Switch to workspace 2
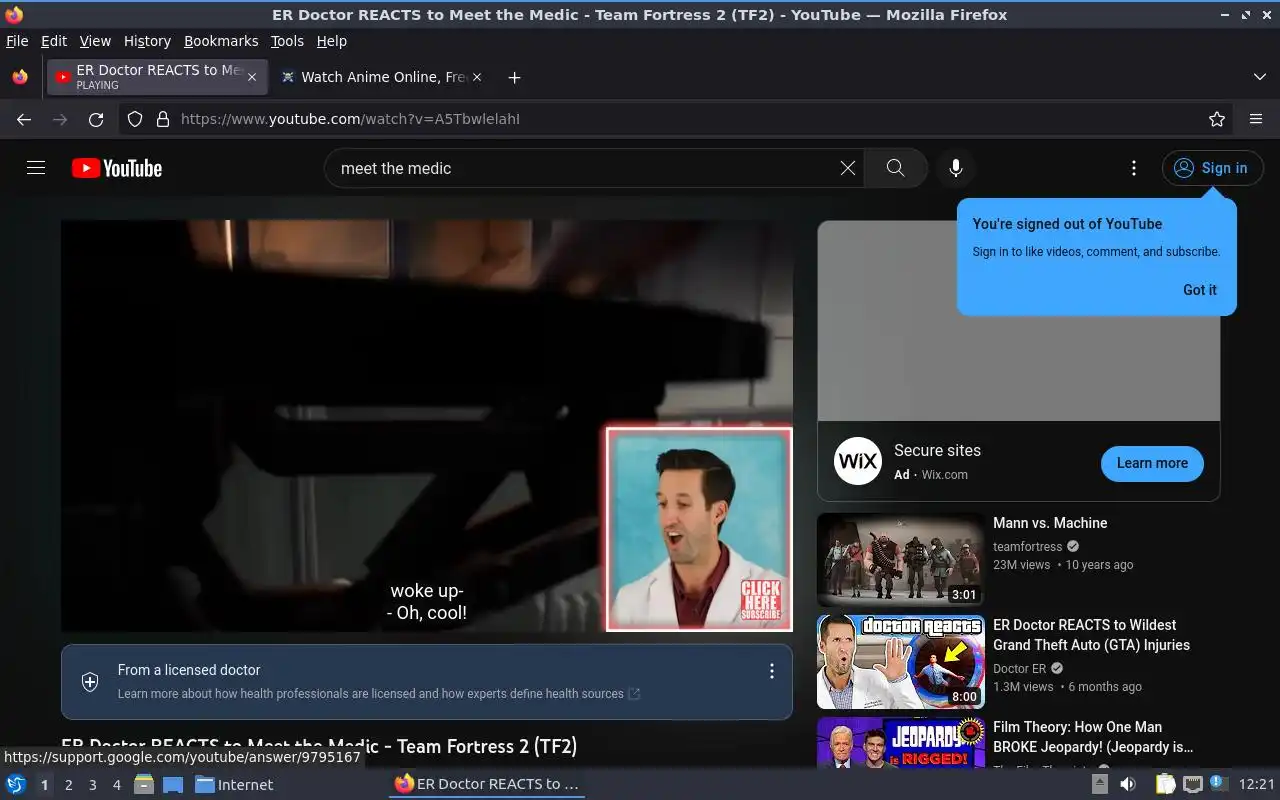The width and height of the screenshot is (1280, 800). pyautogui.click(x=69, y=785)
